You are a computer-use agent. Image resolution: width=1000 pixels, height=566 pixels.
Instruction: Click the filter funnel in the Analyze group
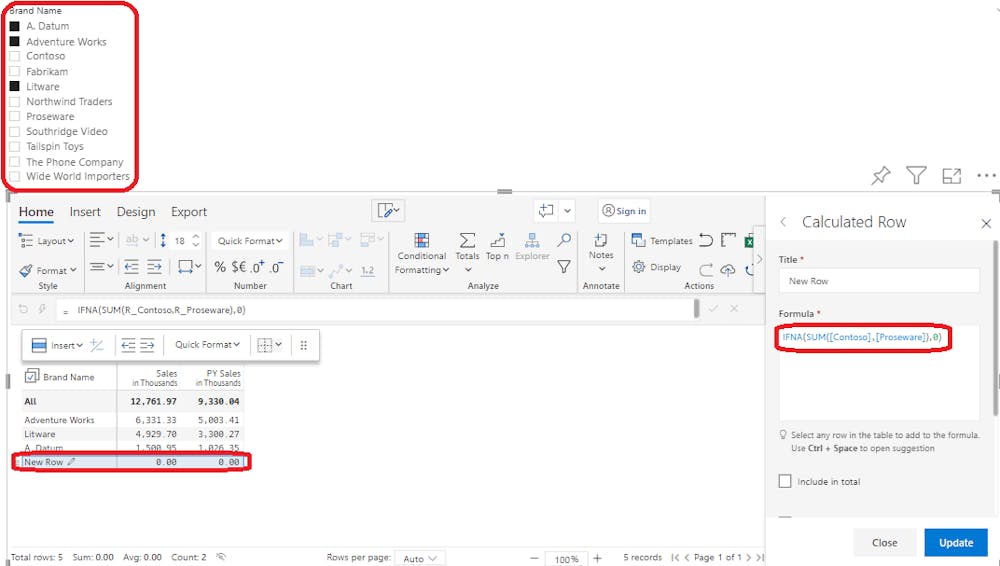564,267
